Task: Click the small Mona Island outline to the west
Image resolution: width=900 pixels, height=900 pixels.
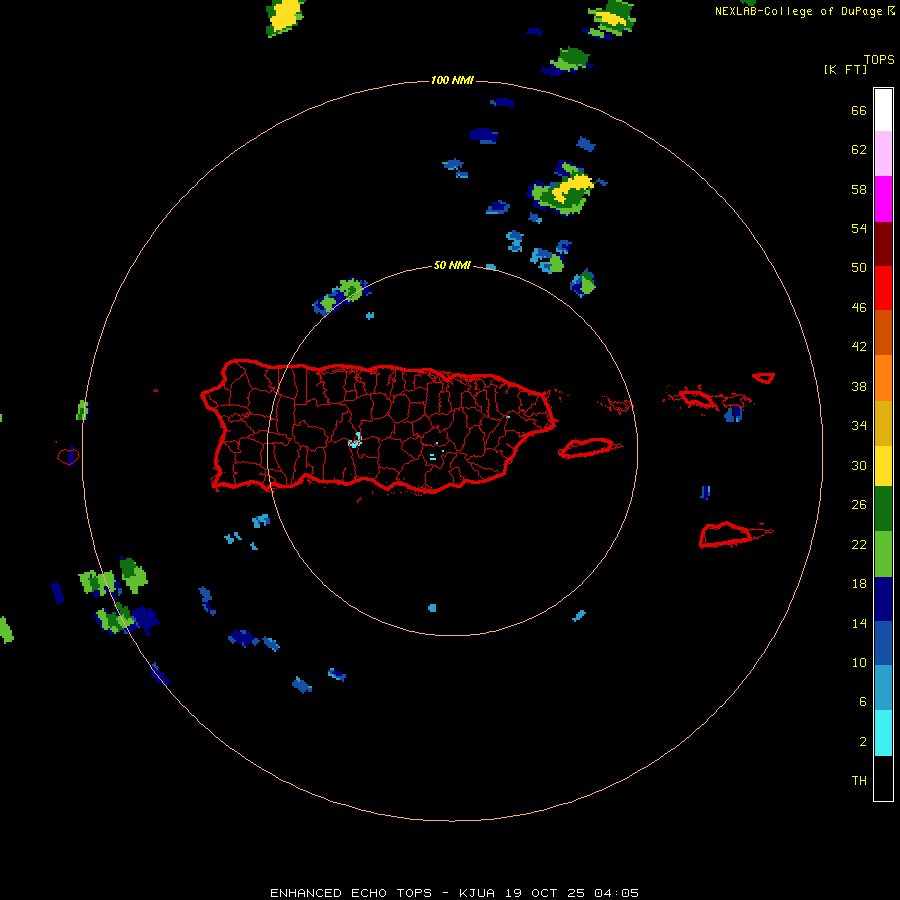Action: point(68,456)
